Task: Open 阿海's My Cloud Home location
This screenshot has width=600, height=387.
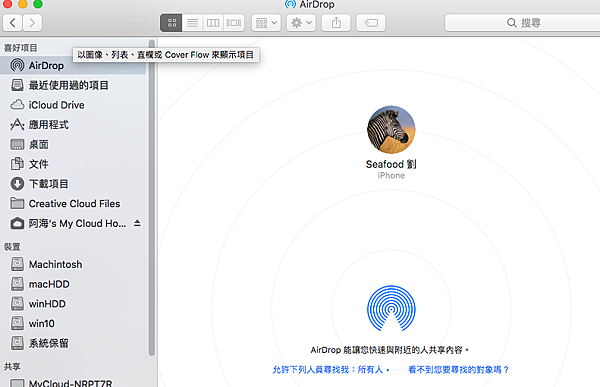Action: point(73,223)
